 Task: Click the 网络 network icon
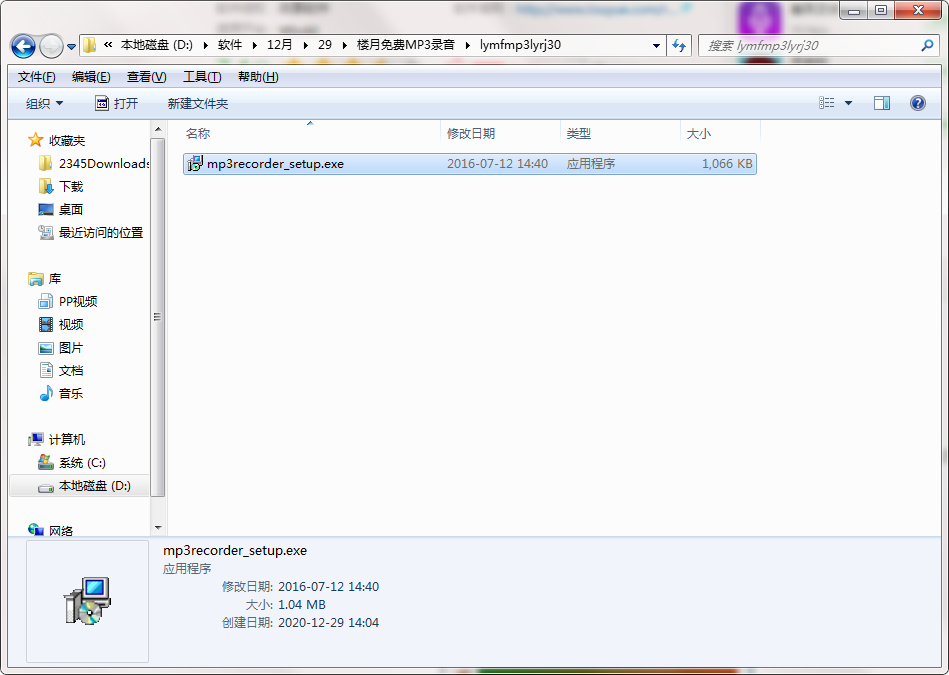[36, 530]
